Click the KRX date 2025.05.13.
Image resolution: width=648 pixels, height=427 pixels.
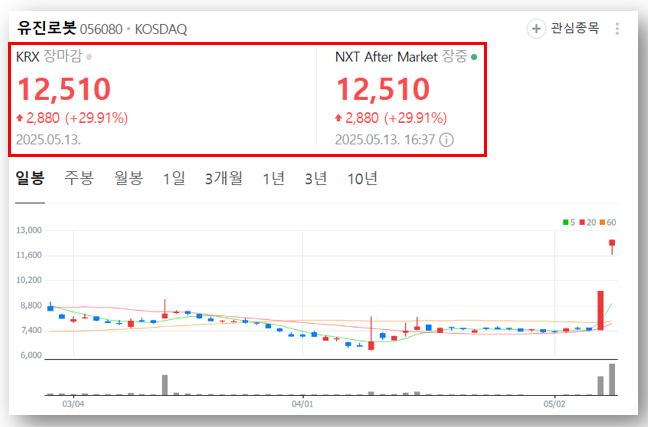click(48, 140)
